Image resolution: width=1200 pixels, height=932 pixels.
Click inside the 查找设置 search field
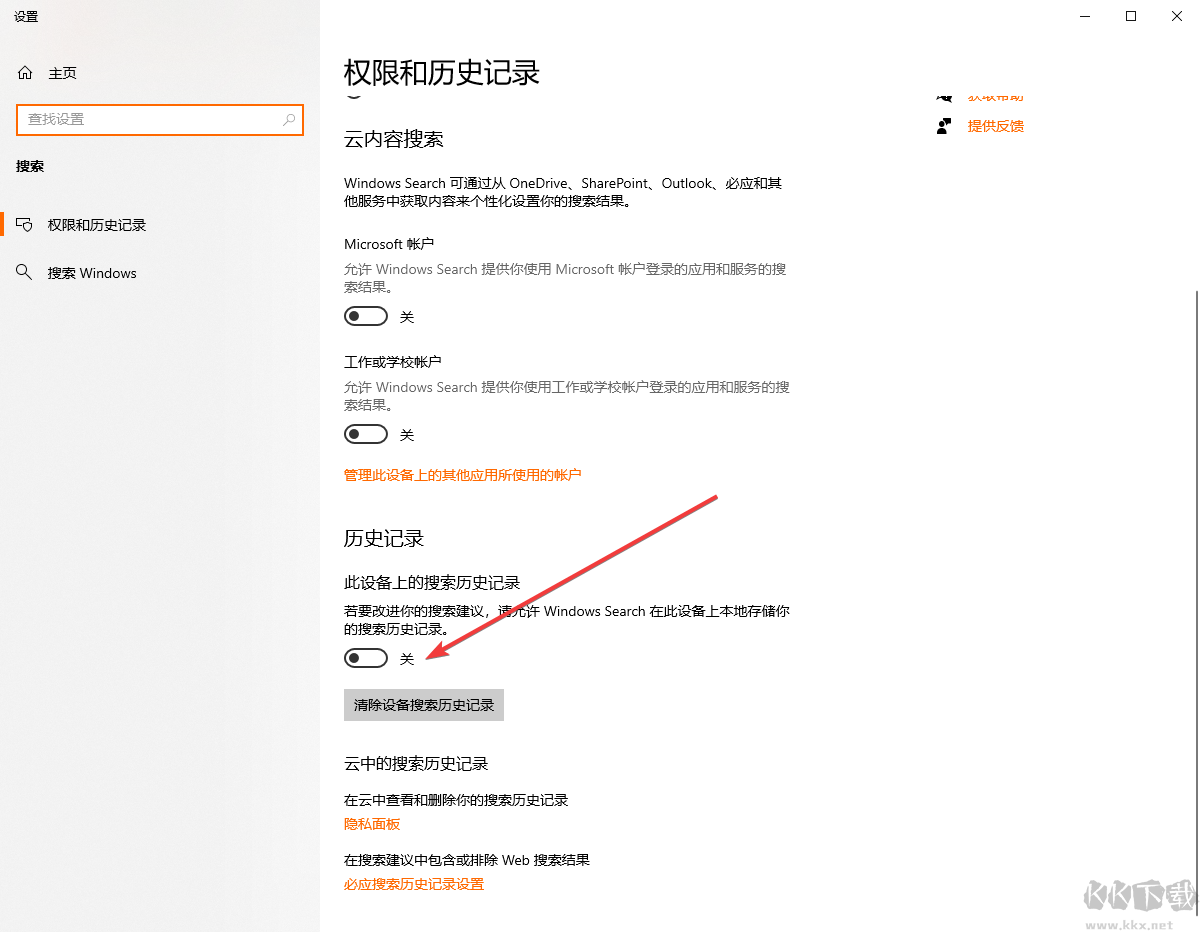(x=150, y=119)
